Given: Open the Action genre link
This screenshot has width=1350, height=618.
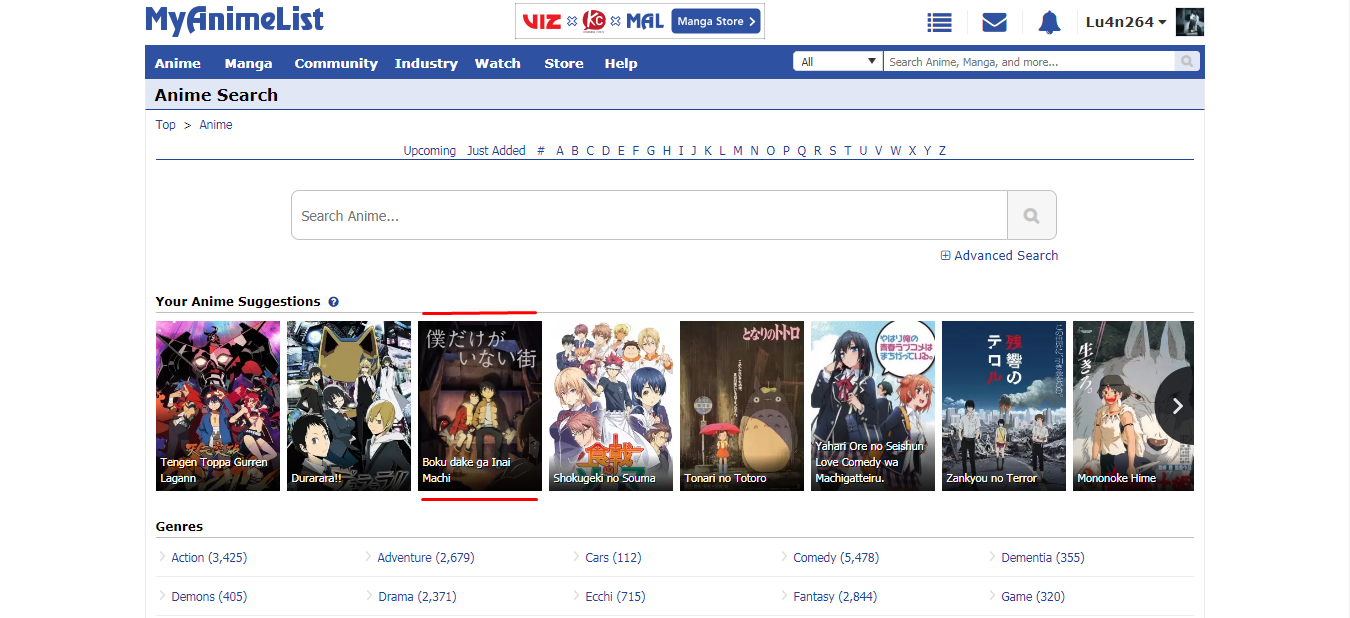Looking at the screenshot, I should point(209,558).
